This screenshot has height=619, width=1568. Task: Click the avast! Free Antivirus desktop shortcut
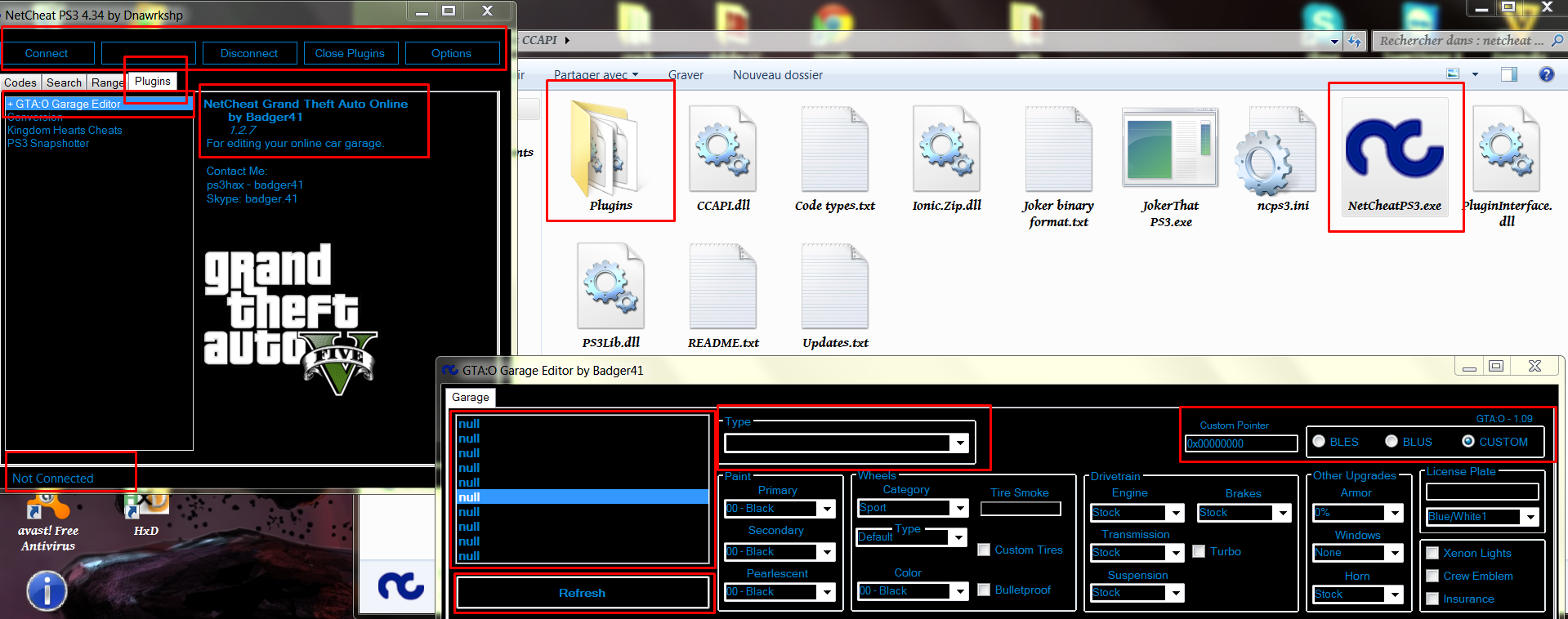48,523
